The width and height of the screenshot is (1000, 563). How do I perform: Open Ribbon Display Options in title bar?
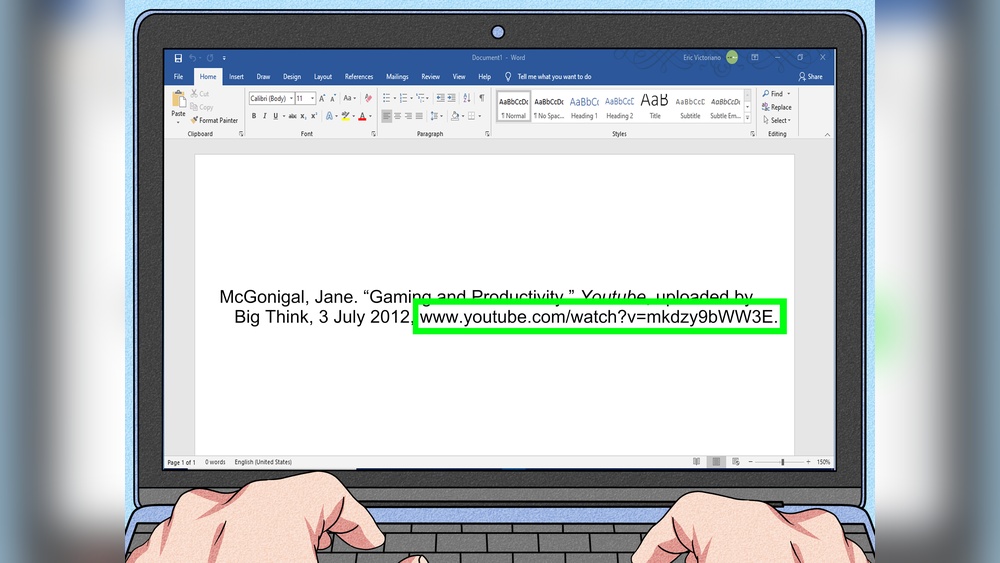(754, 57)
